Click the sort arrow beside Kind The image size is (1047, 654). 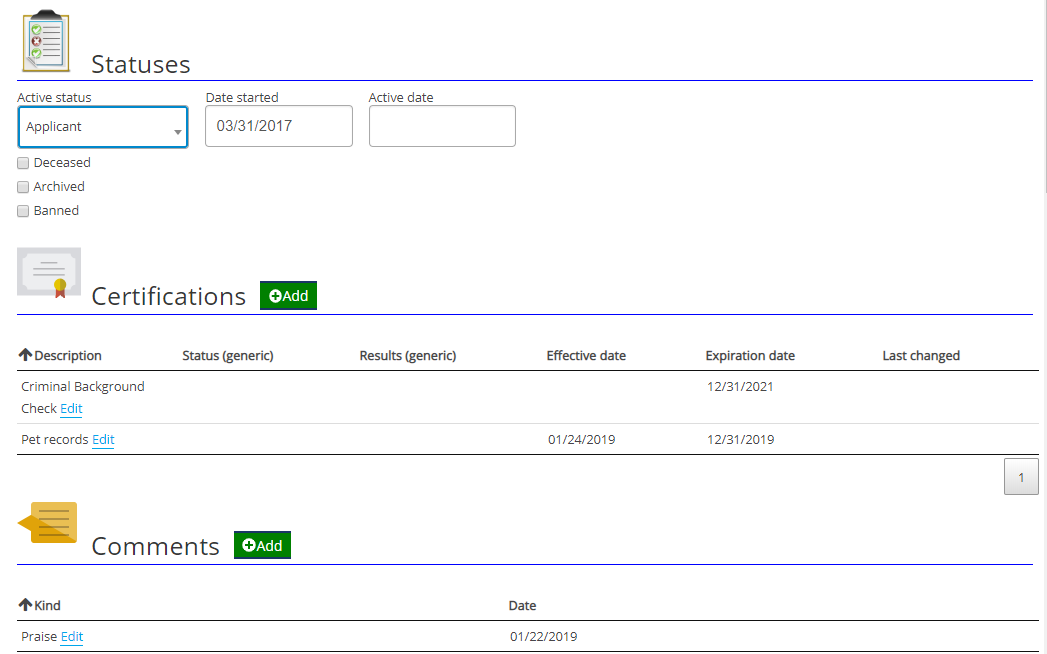26,605
